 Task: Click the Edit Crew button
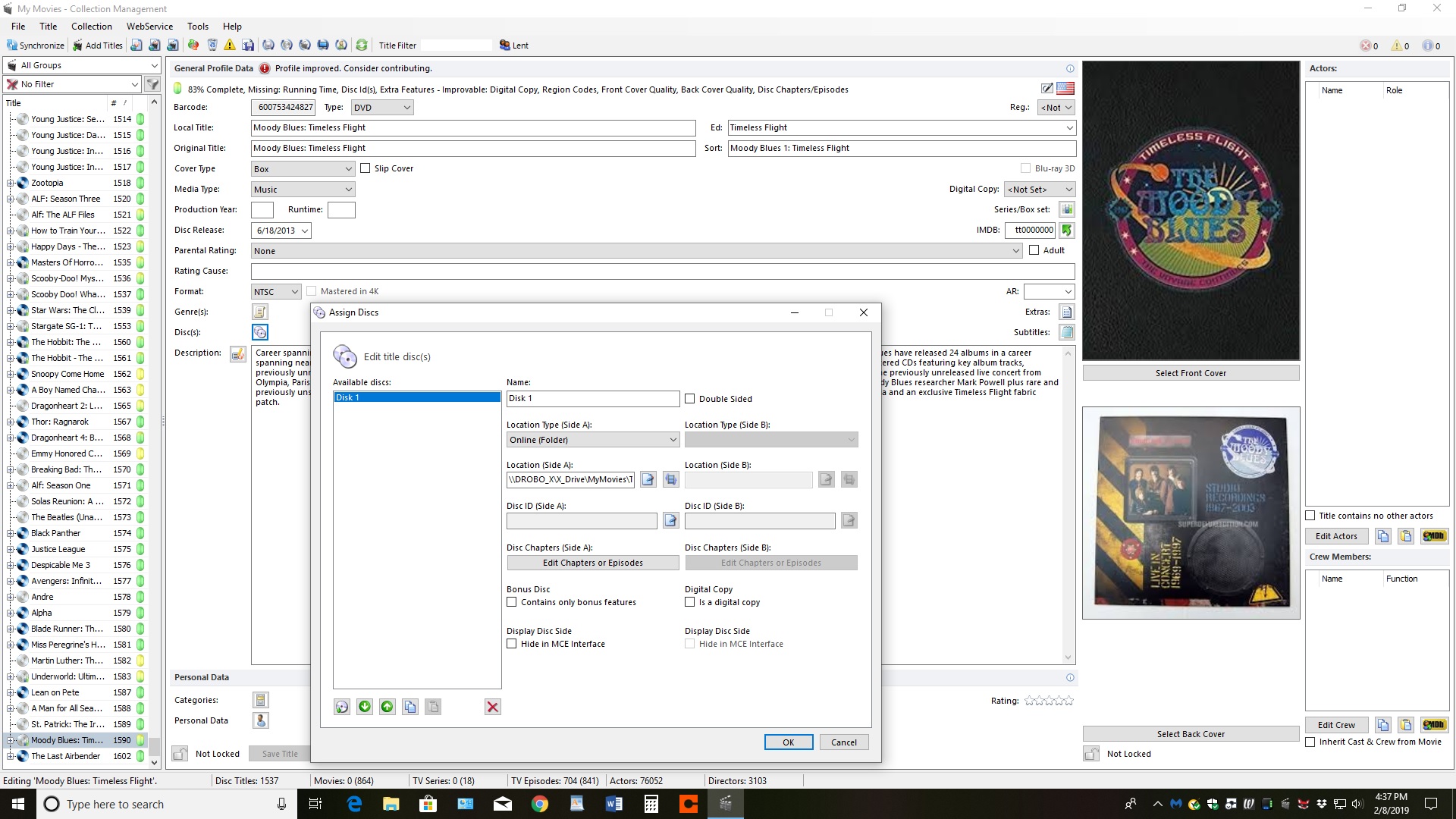pyautogui.click(x=1336, y=725)
